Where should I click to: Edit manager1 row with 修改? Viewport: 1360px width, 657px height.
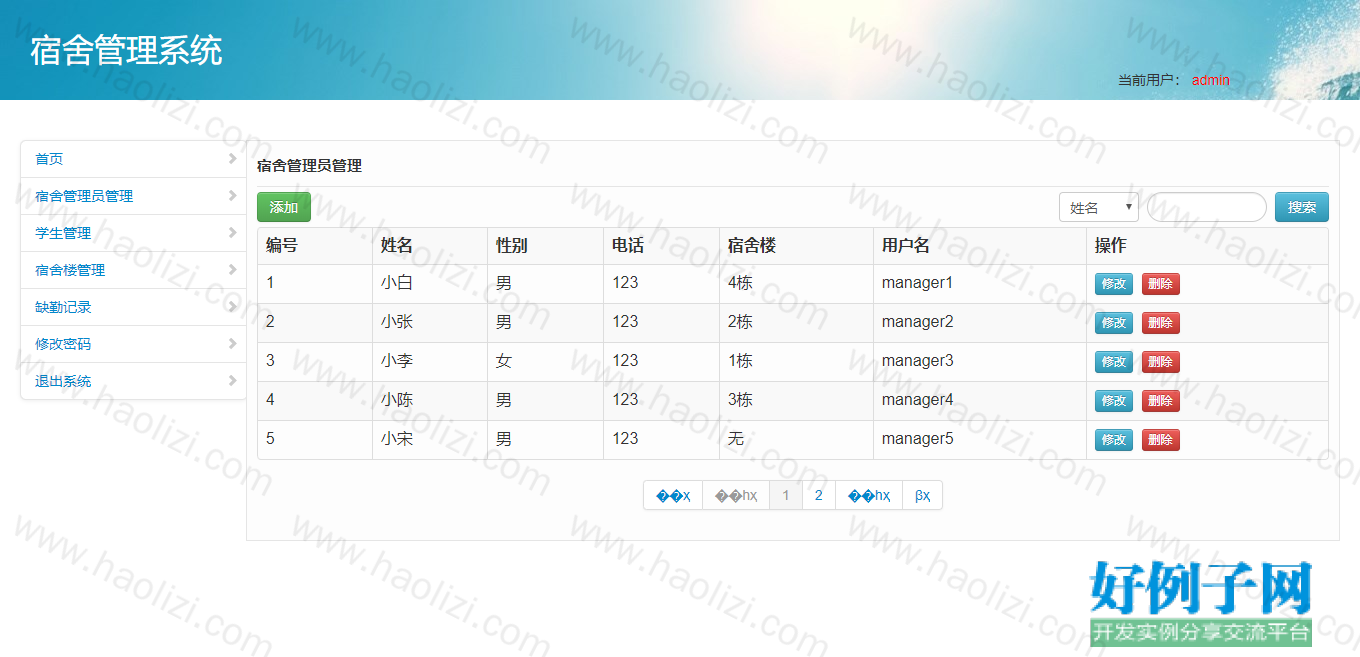pyautogui.click(x=1114, y=284)
